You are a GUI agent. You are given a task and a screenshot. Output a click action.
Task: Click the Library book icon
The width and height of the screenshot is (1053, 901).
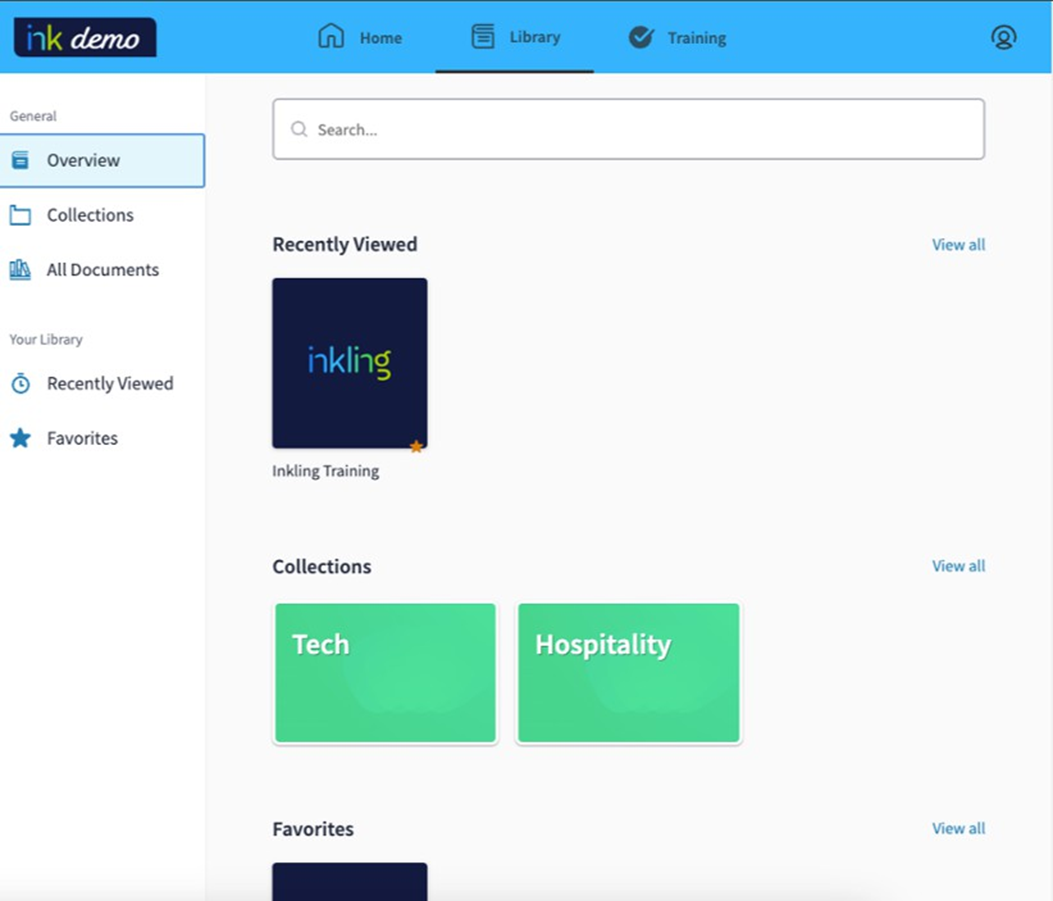[483, 37]
